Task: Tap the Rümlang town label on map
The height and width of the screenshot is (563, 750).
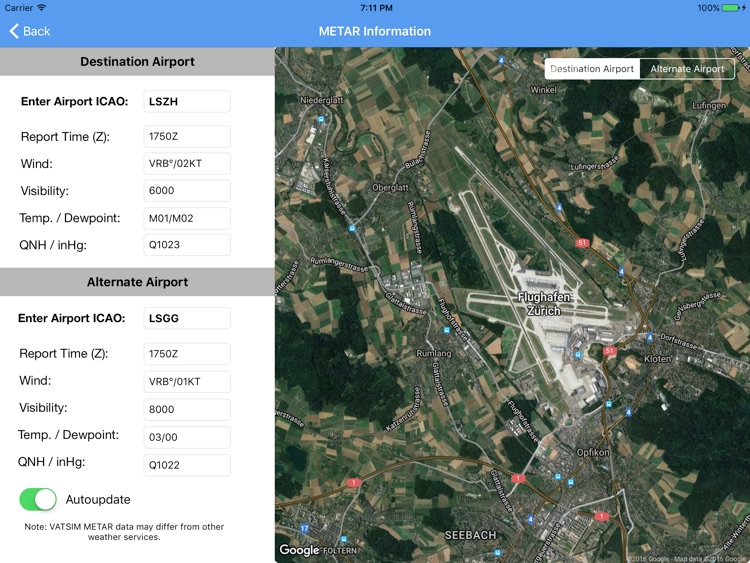Action: pyautogui.click(x=433, y=353)
